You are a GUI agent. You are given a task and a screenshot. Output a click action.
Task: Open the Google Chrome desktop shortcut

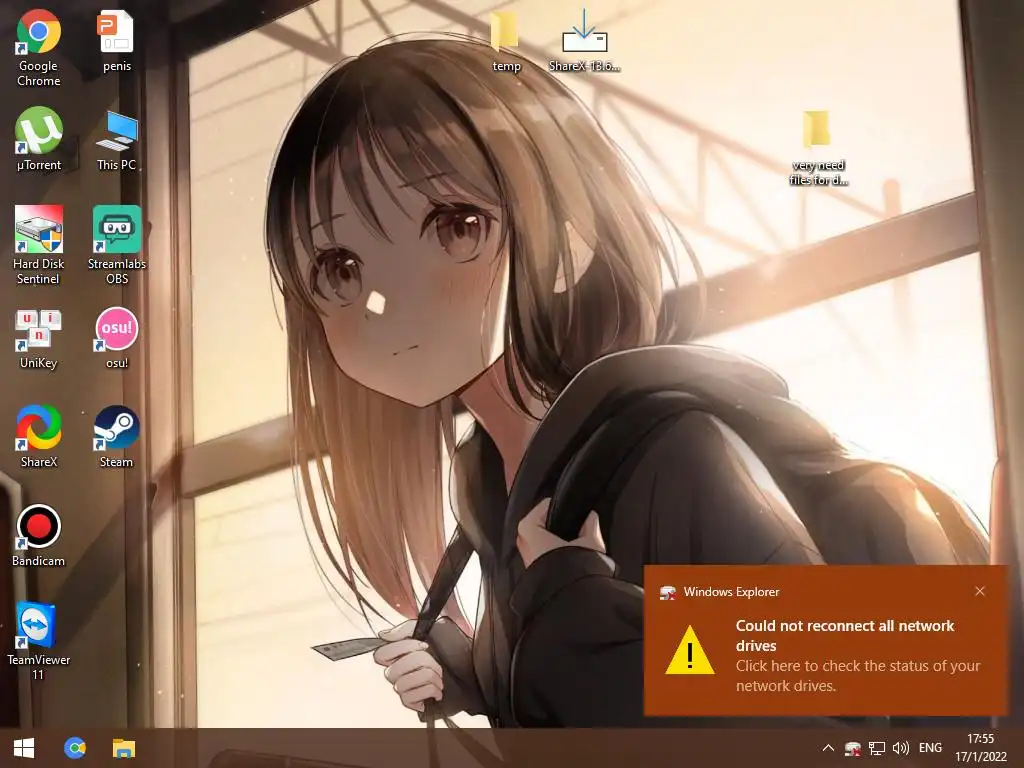tap(39, 48)
